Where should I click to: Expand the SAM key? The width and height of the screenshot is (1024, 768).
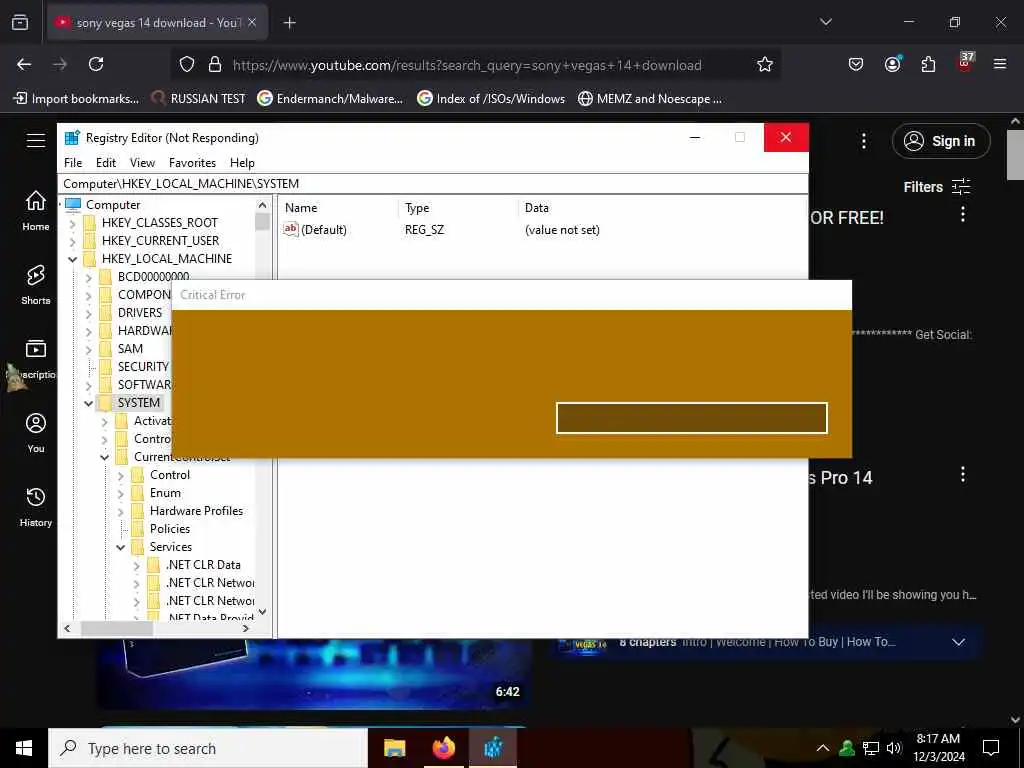point(89,349)
